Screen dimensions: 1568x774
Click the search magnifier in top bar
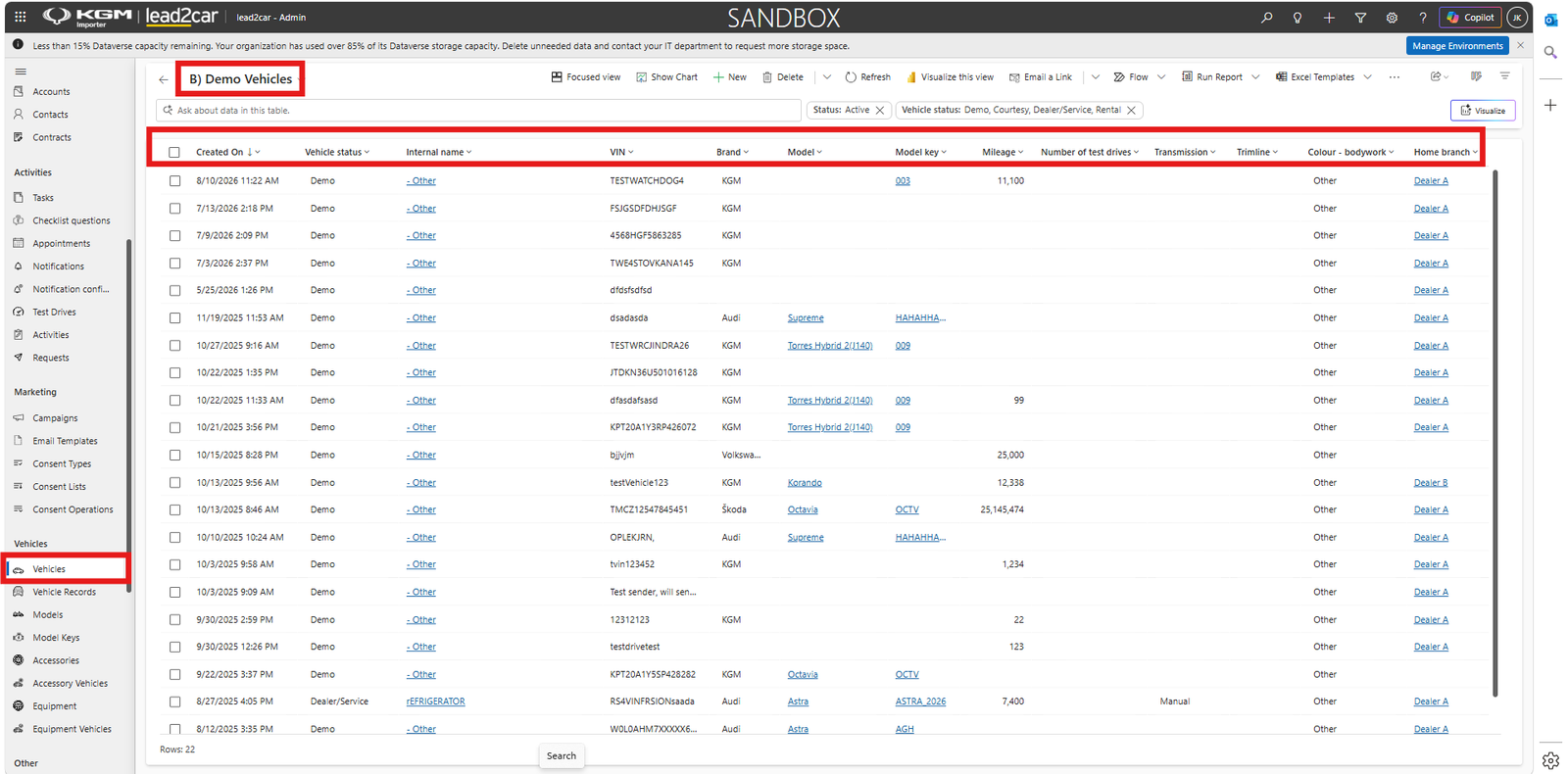[1267, 18]
